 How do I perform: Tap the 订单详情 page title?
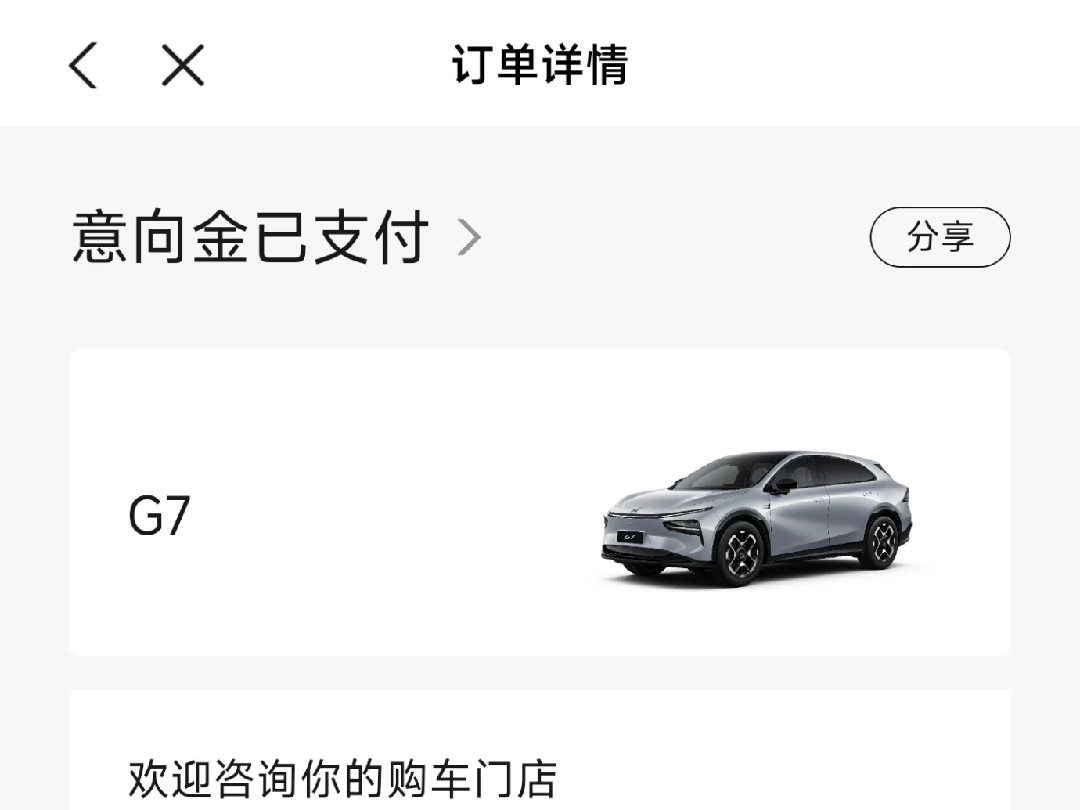[x=540, y=65]
